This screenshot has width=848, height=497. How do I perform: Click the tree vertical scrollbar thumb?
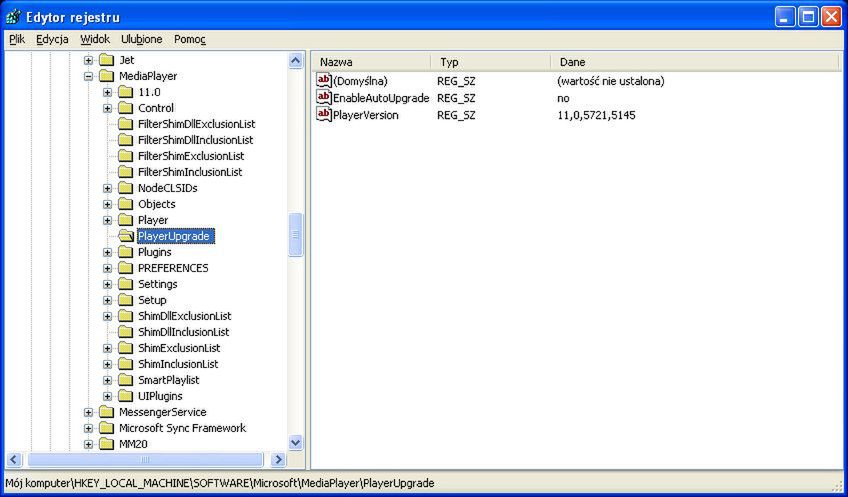pyautogui.click(x=295, y=234)
